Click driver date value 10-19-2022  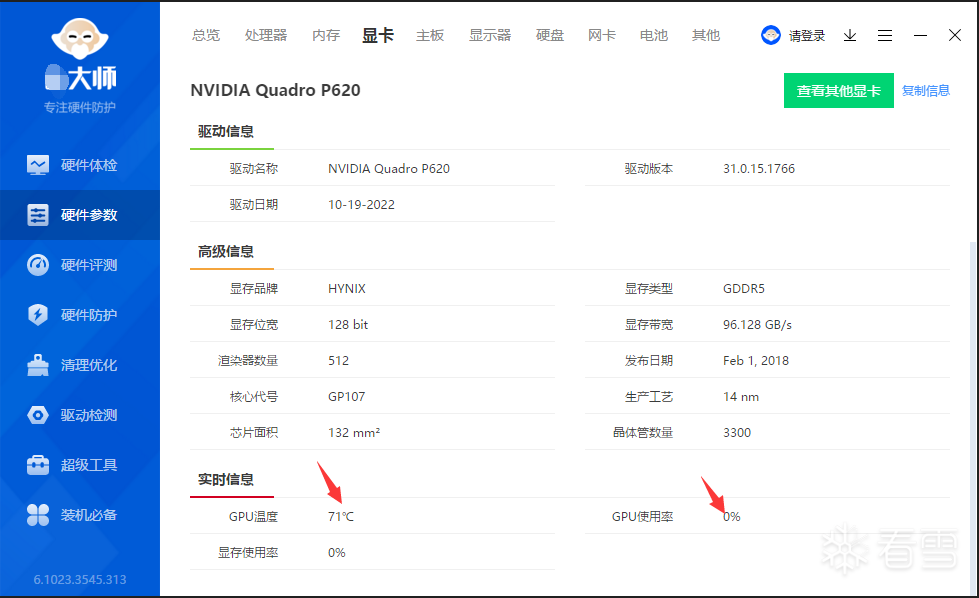362,205
